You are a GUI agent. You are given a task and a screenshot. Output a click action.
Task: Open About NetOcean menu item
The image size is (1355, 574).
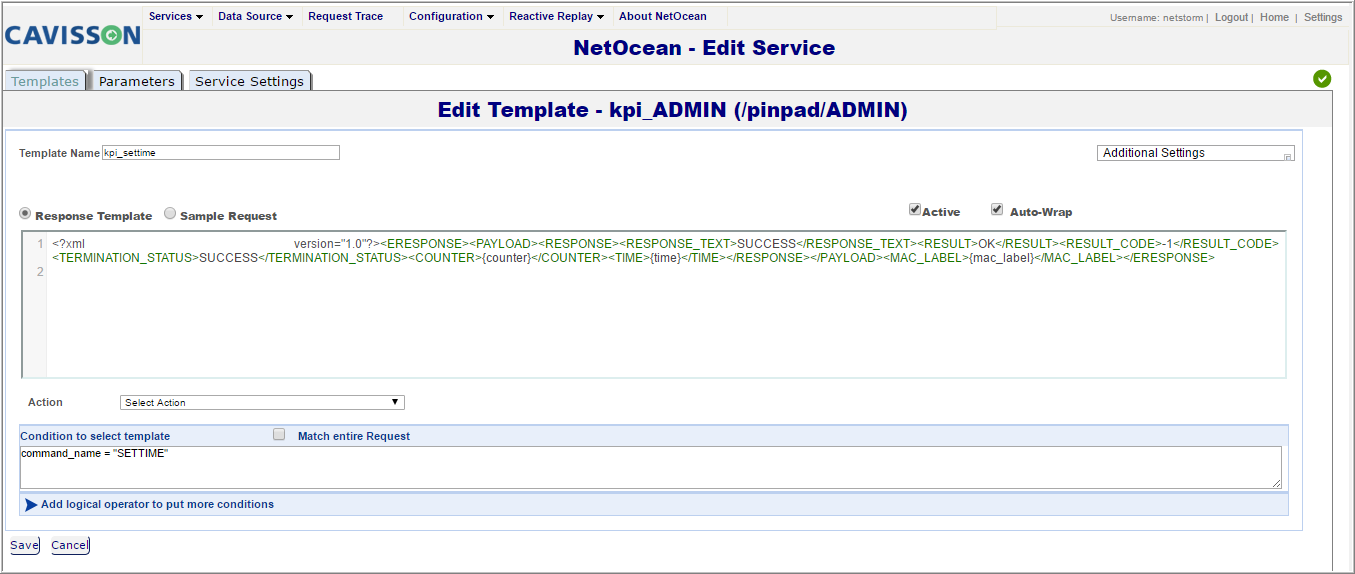(663, 17)
